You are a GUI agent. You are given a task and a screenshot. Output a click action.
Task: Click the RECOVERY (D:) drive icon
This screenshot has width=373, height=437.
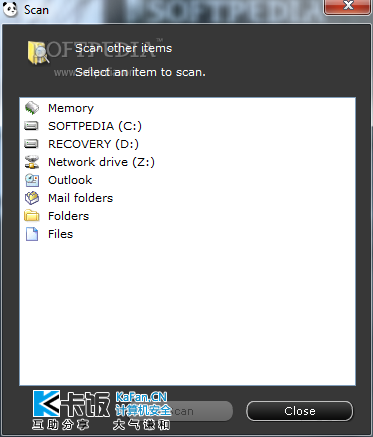pos(32,144)
